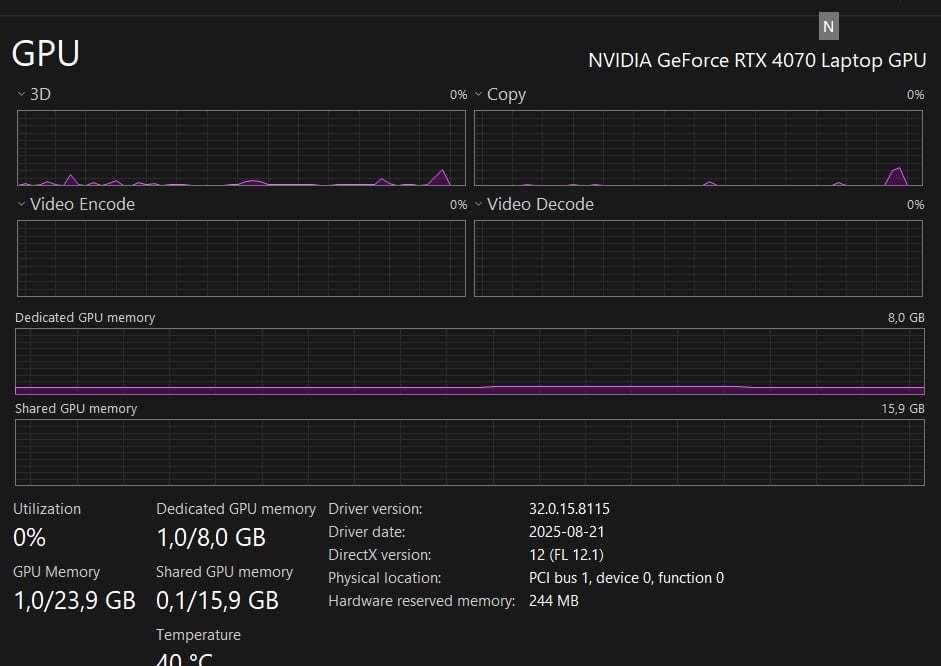
Task: Click the GPU heading text
Action: click(x=46, y=53)
